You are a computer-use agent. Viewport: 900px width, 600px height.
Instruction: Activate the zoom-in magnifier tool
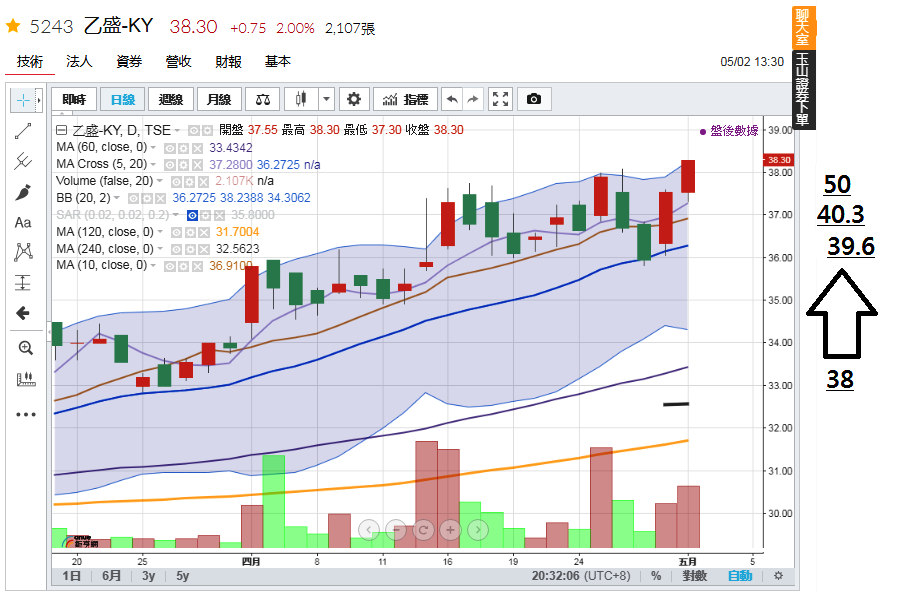(x=25, y=348)
